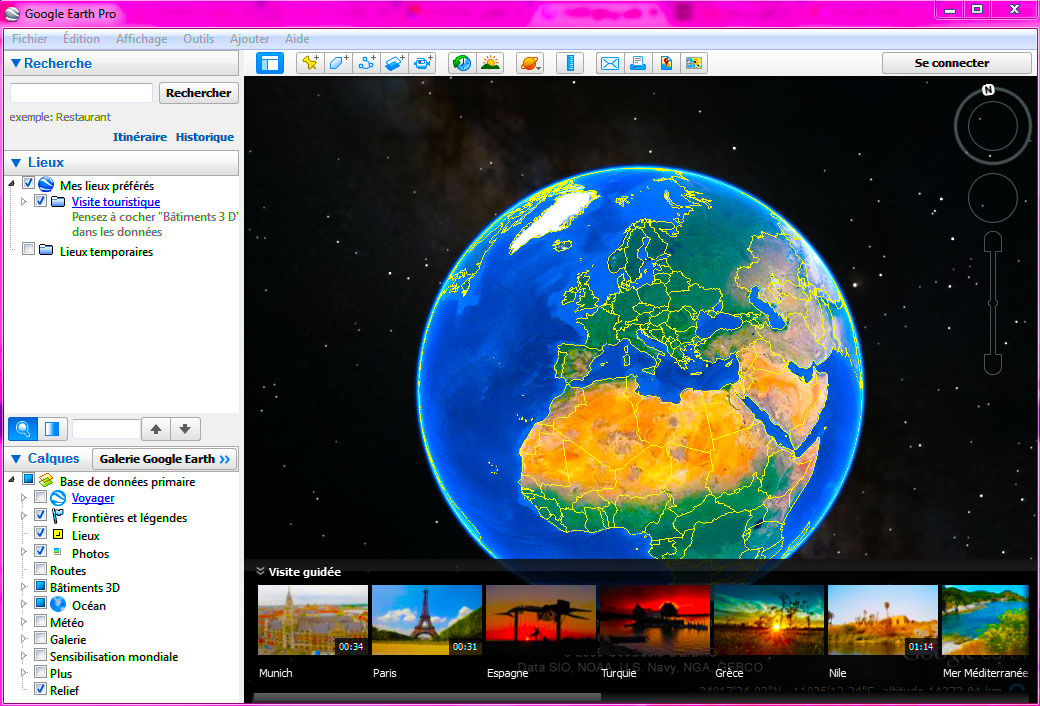
Task: Print the current view
Action: point(637,63)
